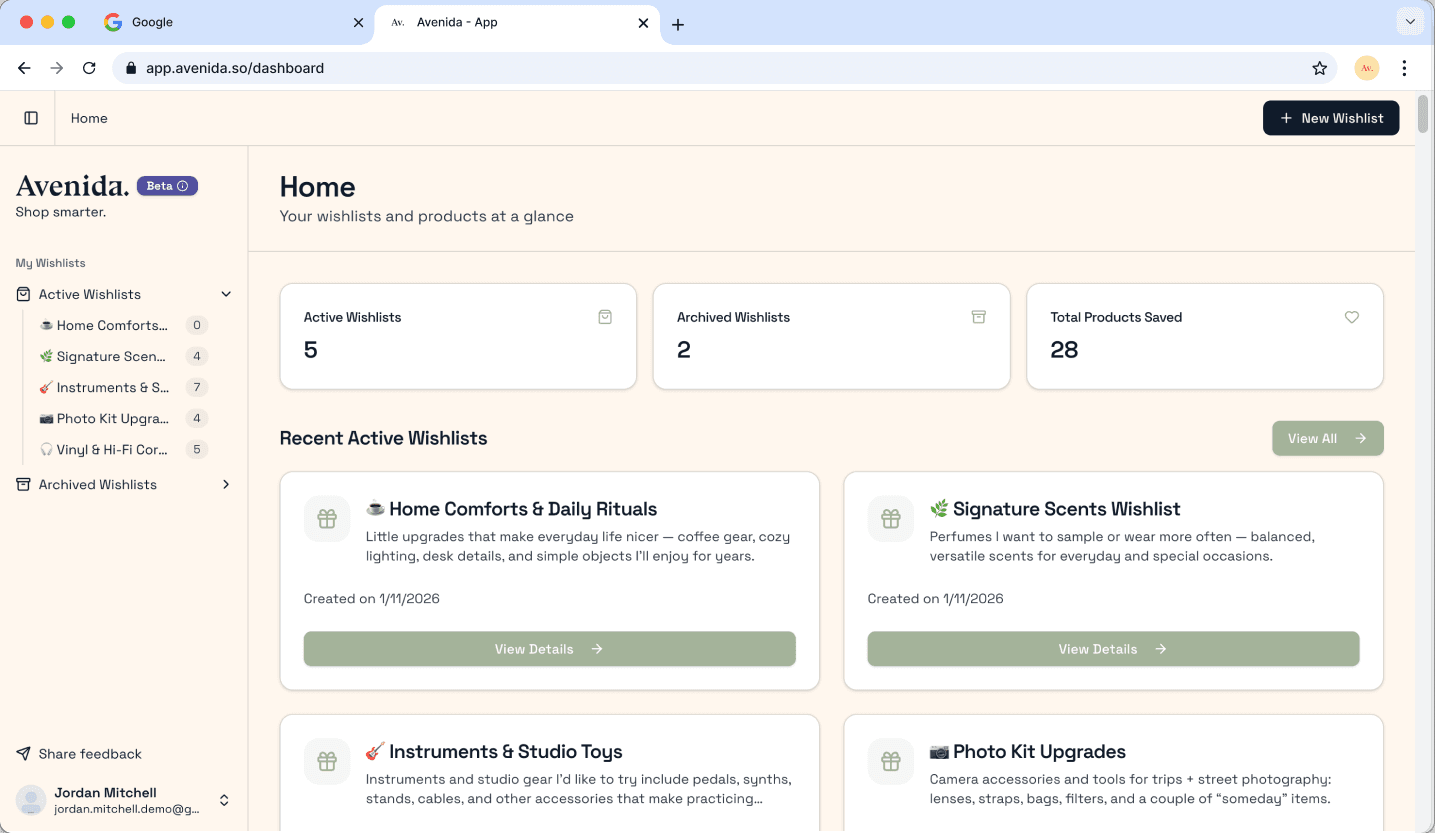Click the browser address bar

pyautogui.click(x=700, y=68)
